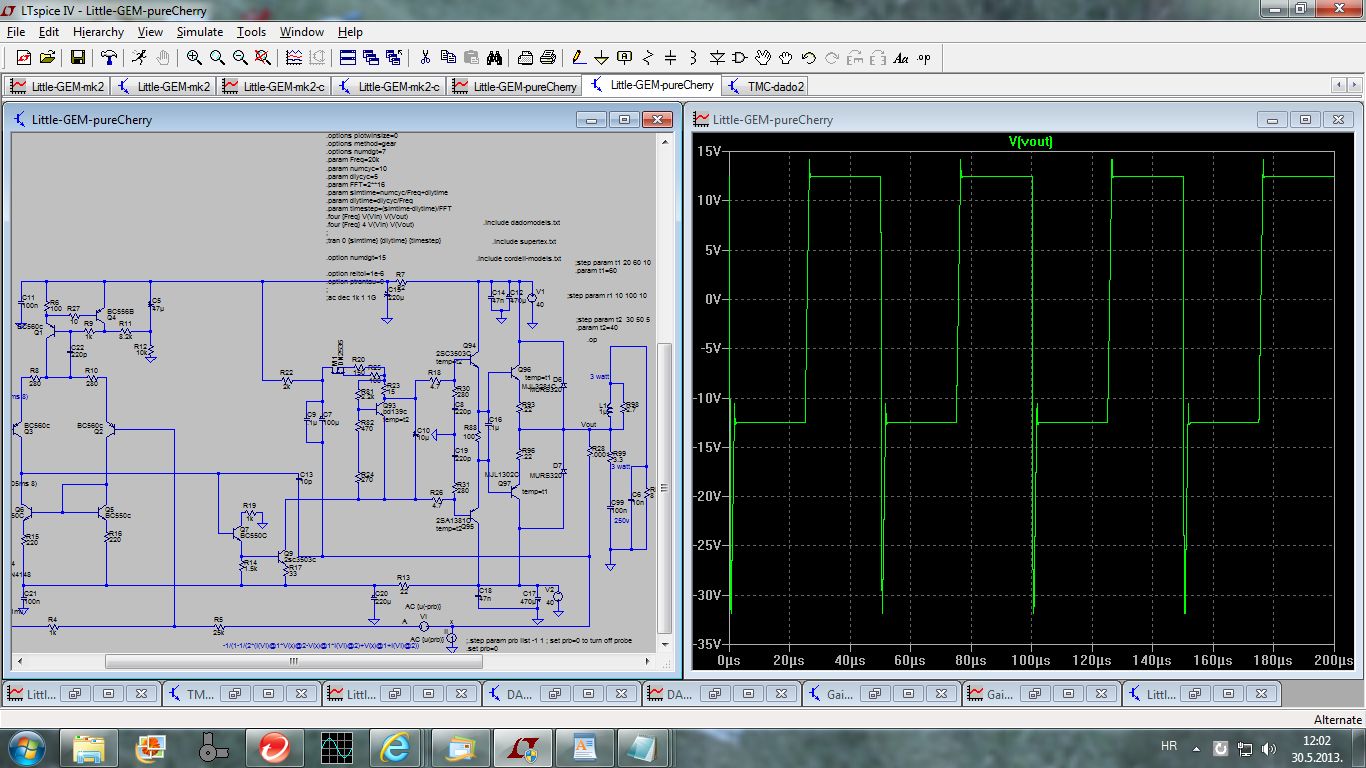The width and height of the screenshot is (1366, 768).
Task: Select the Place Component gate icon
Action: coord(740,58)
